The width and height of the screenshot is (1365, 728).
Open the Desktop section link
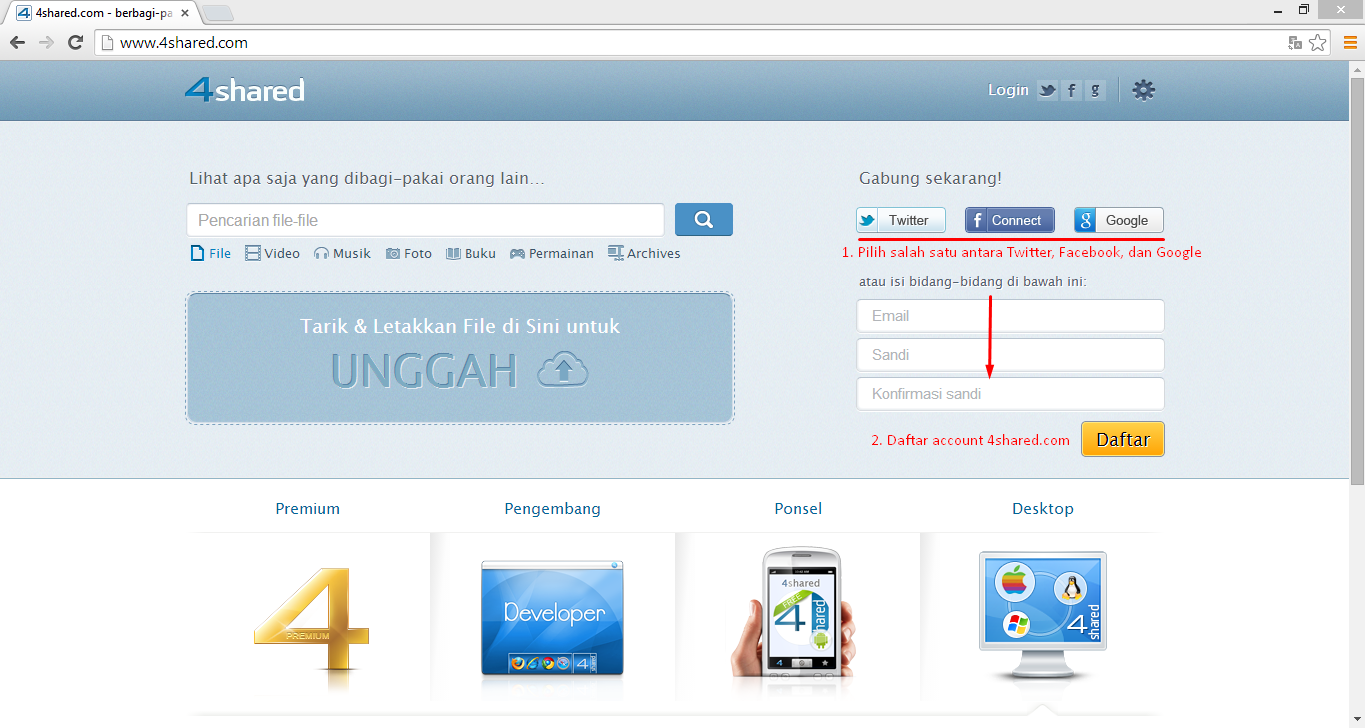coord(1043,509)
